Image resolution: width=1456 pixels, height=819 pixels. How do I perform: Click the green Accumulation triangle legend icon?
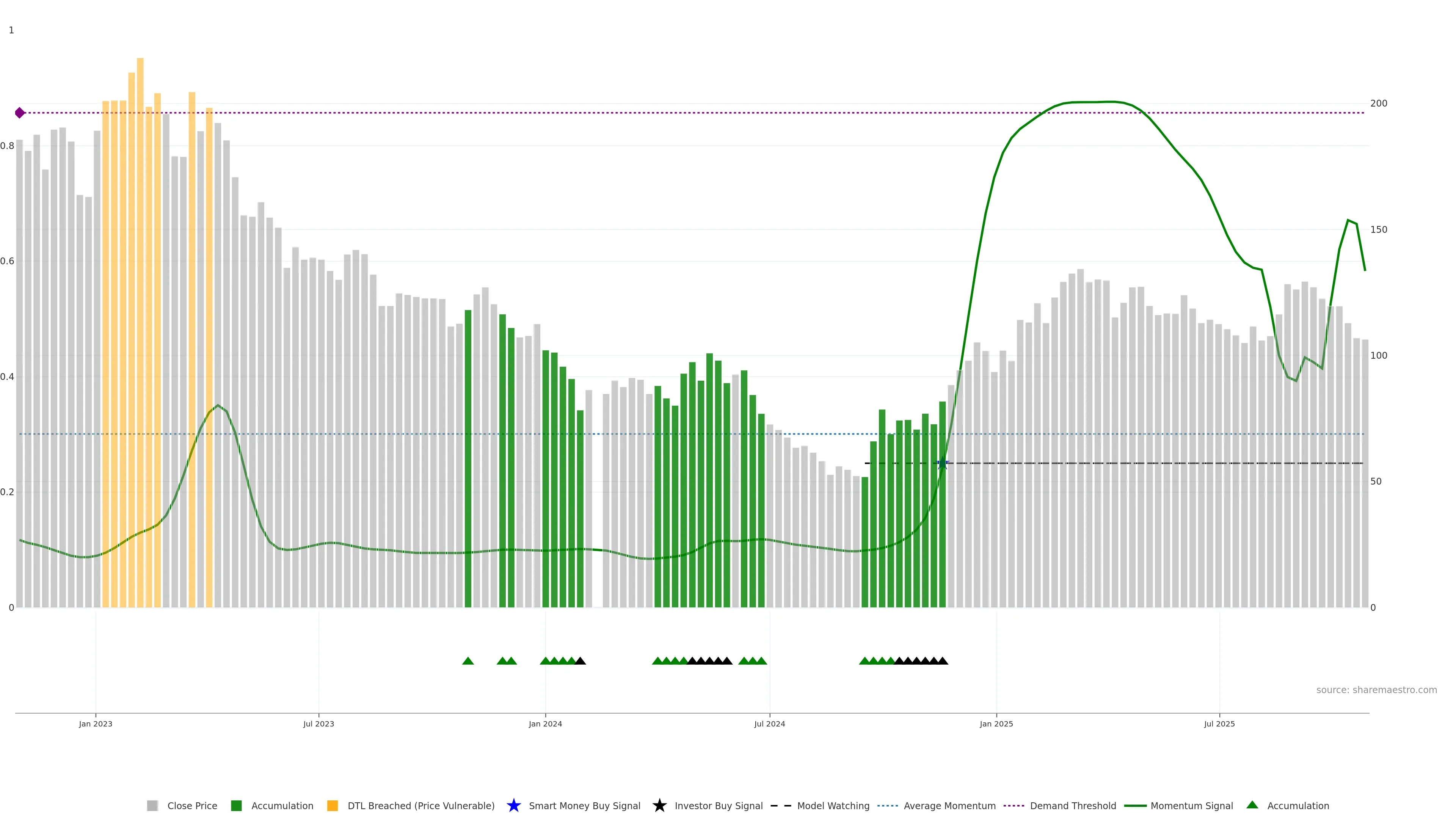click(x=1252, y=805)
